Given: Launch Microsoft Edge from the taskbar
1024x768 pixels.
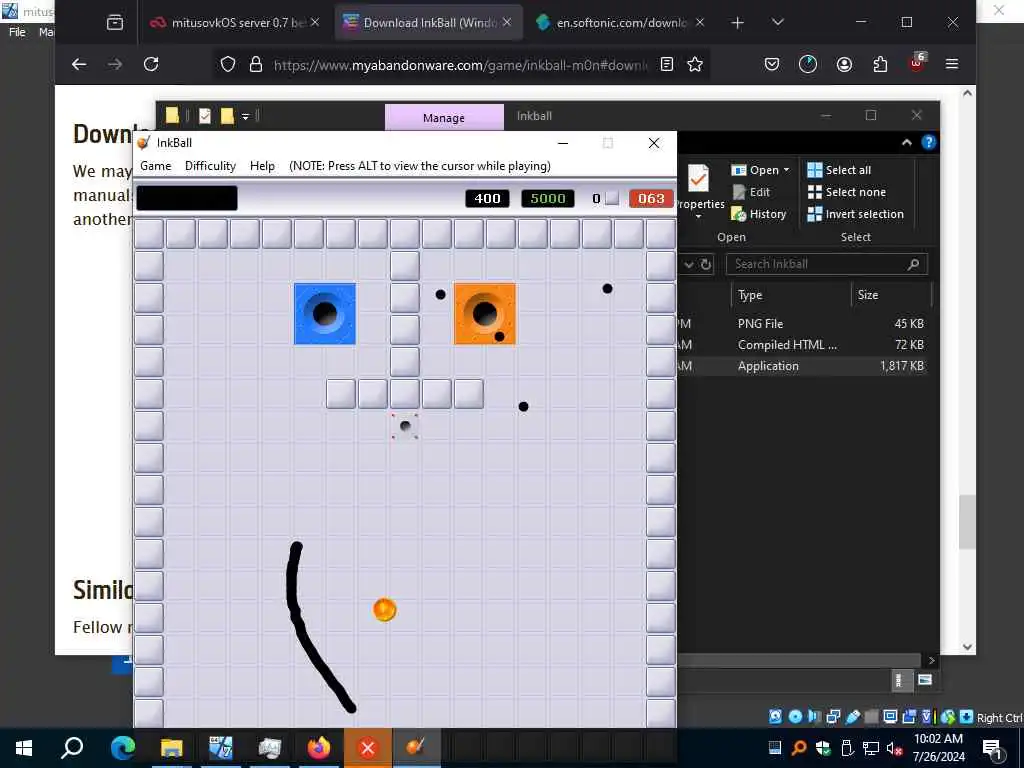Looking at the screenshot, I should pos(123,748).
